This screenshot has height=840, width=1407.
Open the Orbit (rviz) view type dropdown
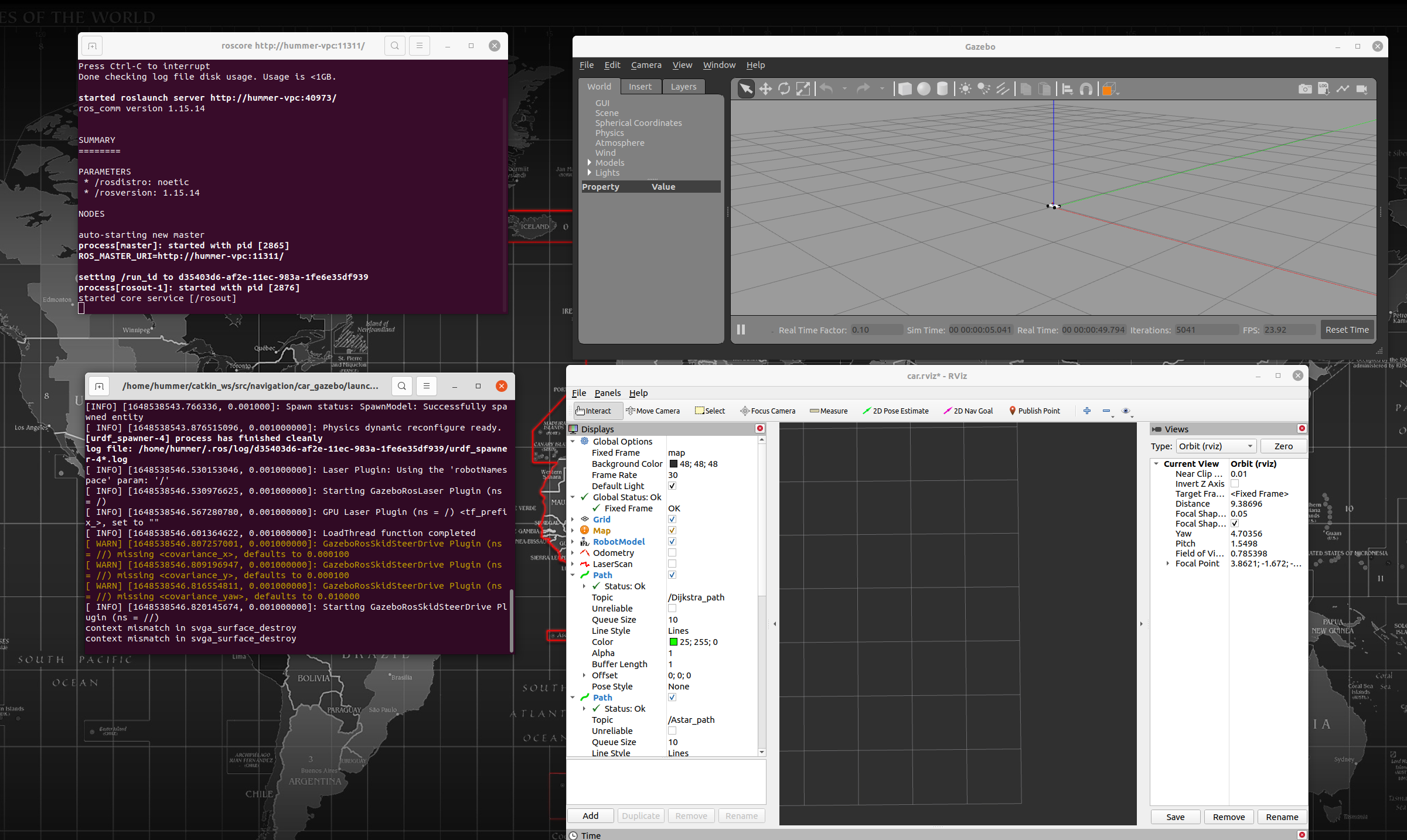1215,446
